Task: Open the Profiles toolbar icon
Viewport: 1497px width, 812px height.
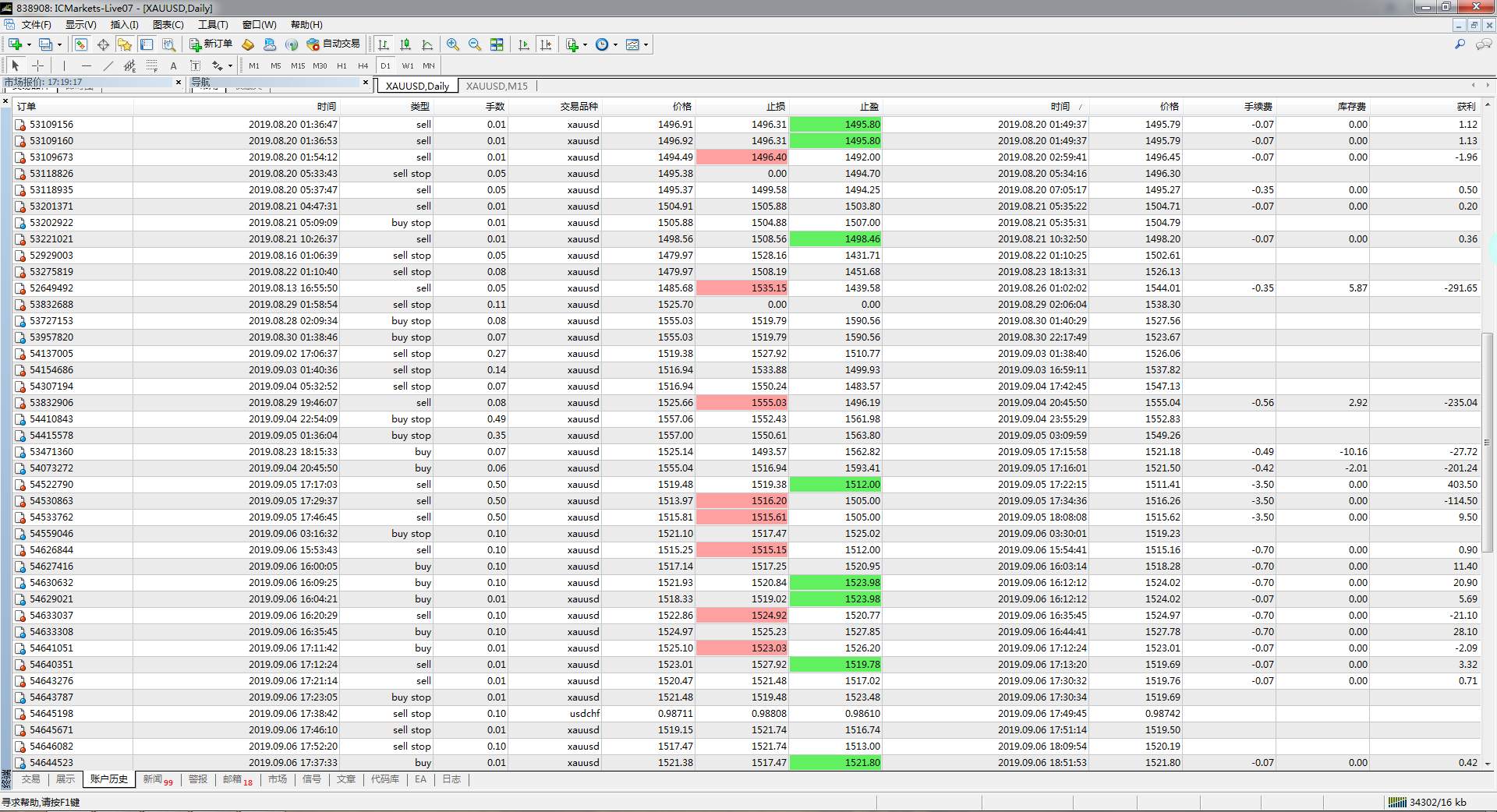Action: [46, 44]
